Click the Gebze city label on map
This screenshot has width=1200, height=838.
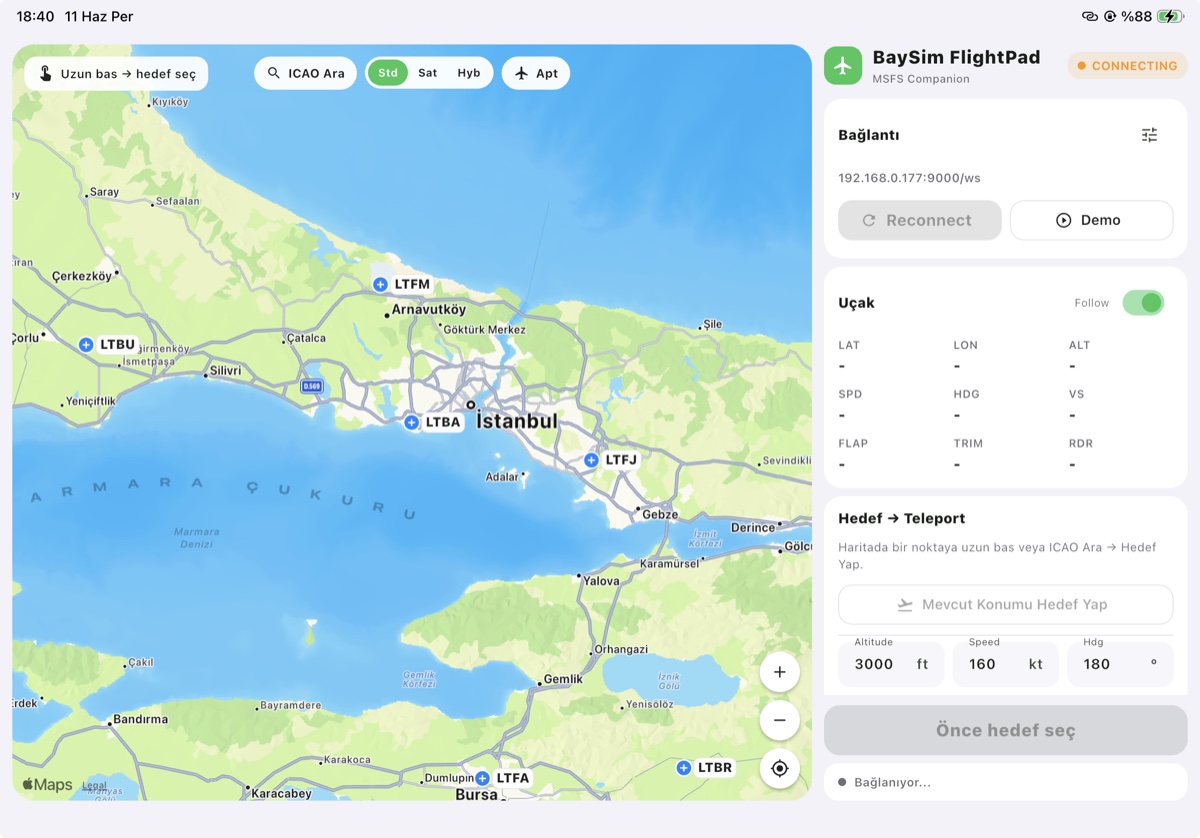660,514
